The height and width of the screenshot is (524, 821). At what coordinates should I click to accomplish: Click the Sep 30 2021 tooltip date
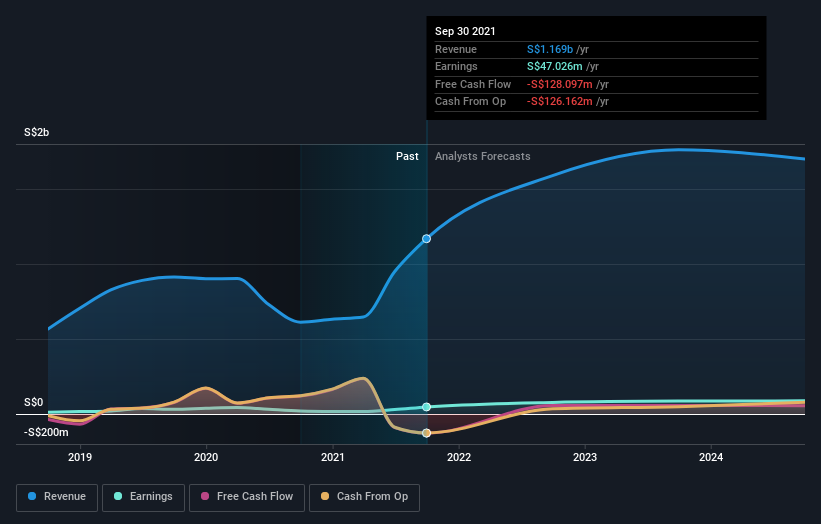pyautogui.click(x=465, y=31)
